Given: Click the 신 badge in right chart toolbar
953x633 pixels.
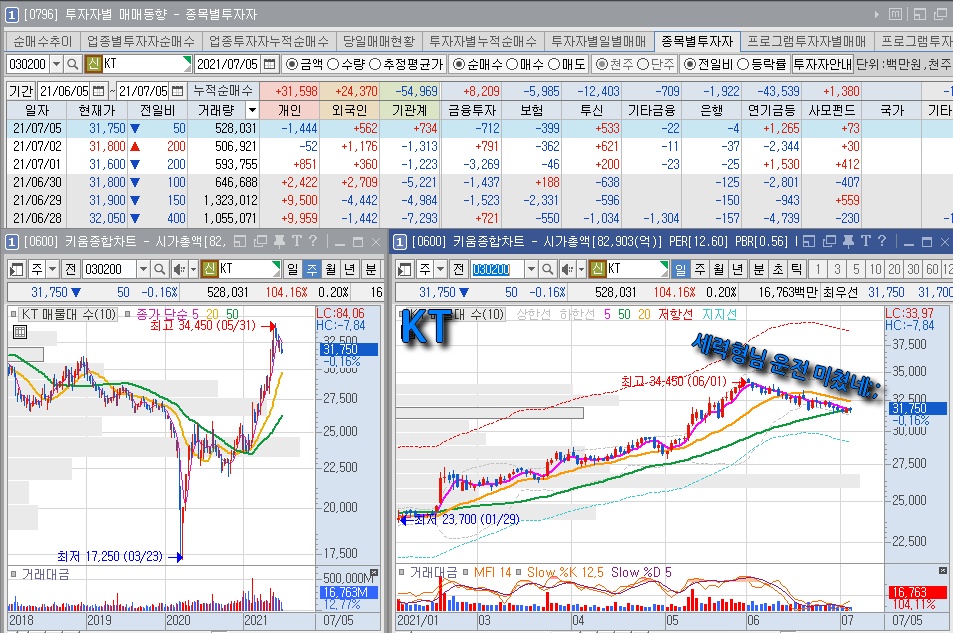Looking at the screenshot, I should click(598, 269).
